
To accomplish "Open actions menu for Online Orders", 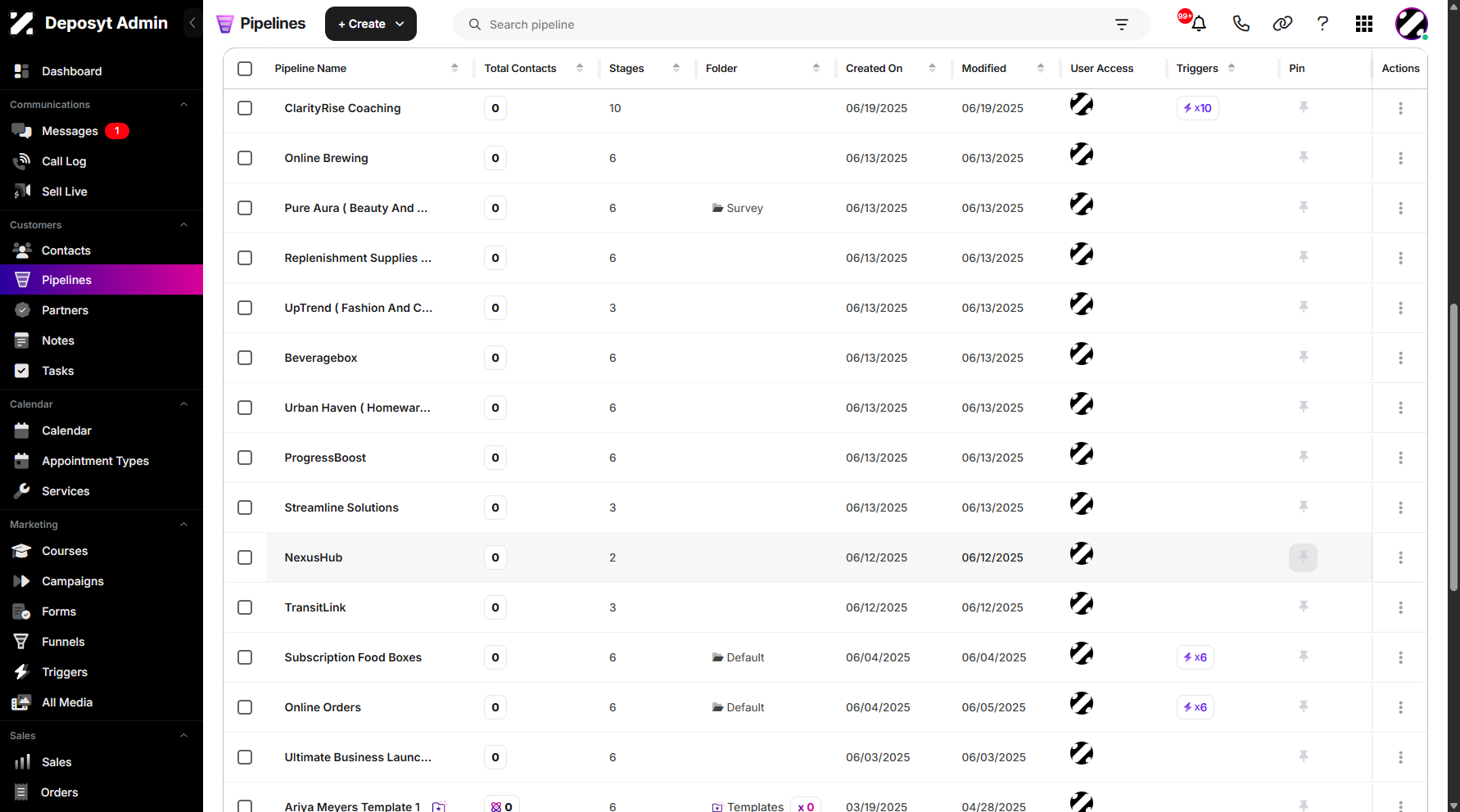I will (1400, 707).
